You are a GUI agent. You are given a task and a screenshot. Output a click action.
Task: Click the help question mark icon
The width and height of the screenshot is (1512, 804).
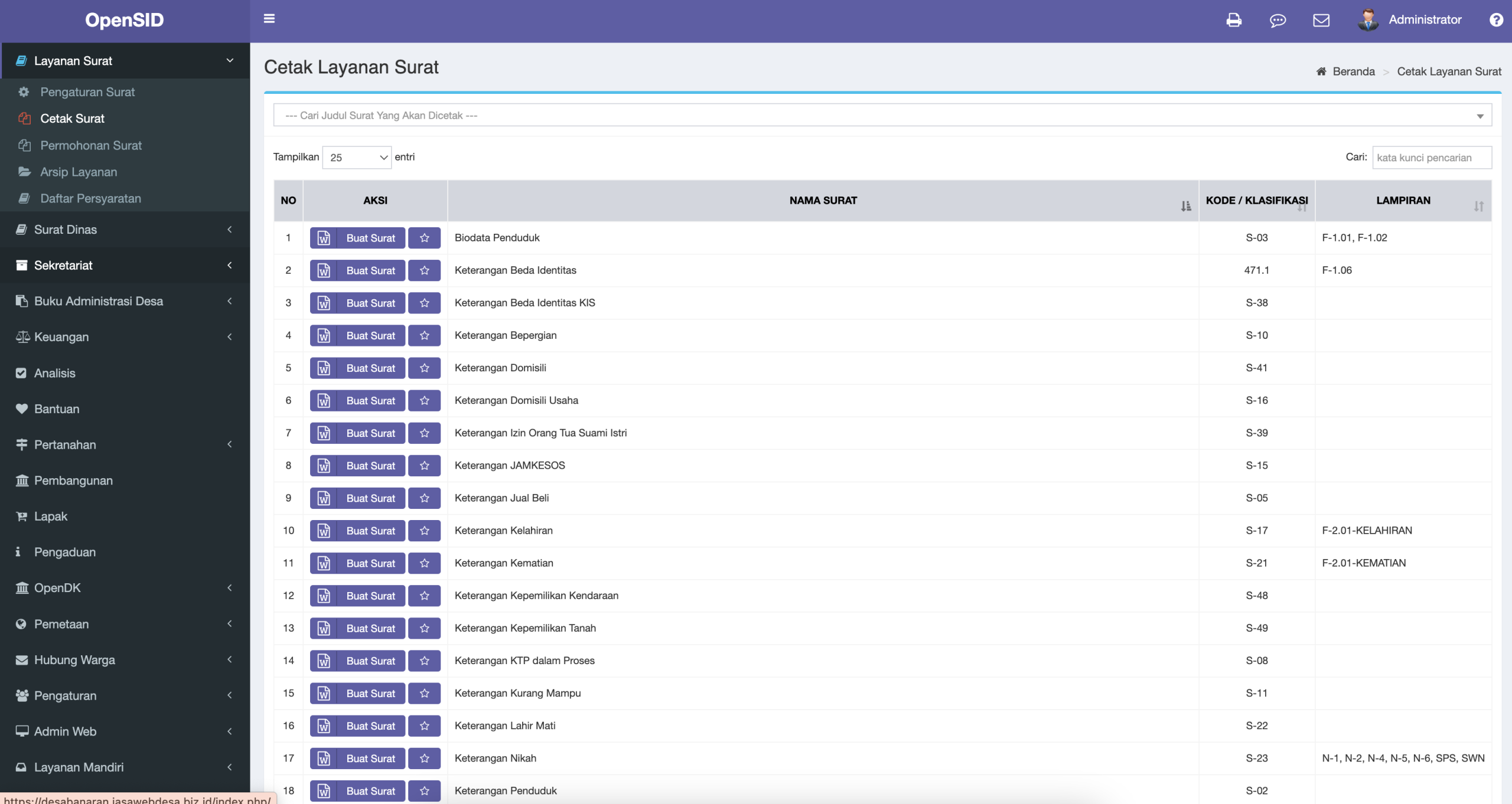[1496, 20]
